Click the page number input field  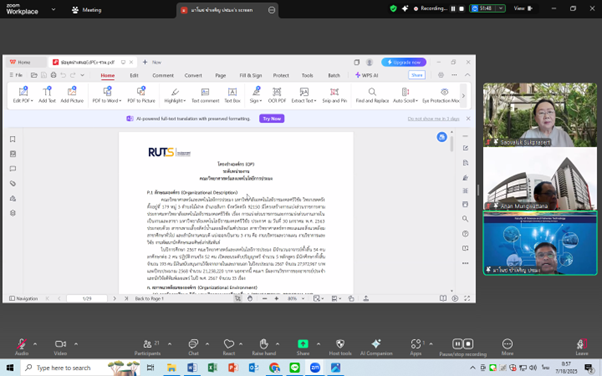click(87, 298)
